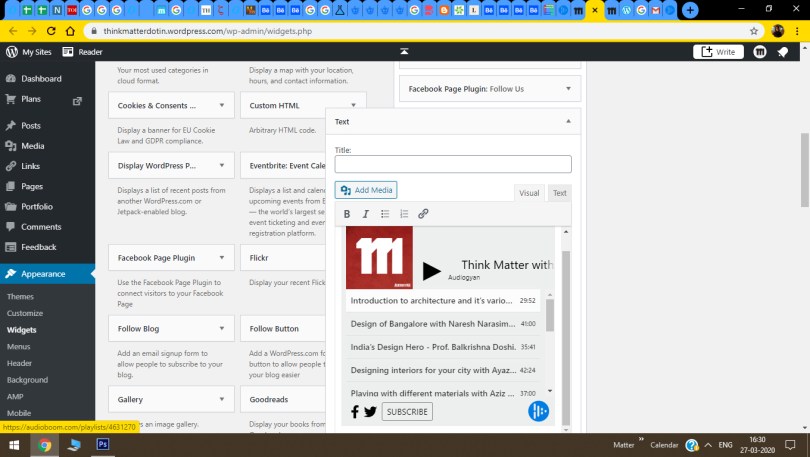Click the insert link icon
The height and width of the screenshot is (457, 810).
(423, 214)
